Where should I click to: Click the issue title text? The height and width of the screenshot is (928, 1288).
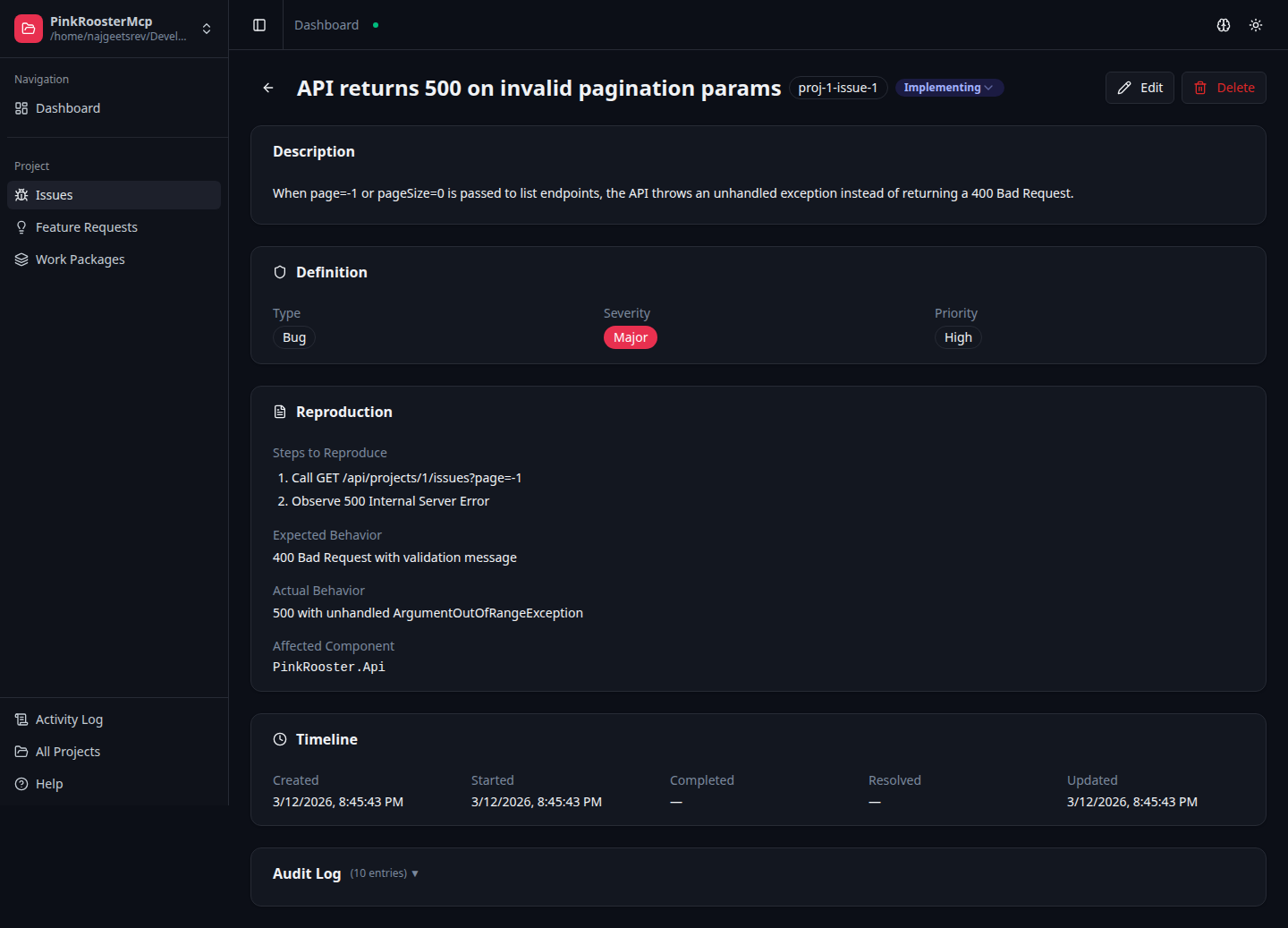pyautogui.click(x=539, y=88)
